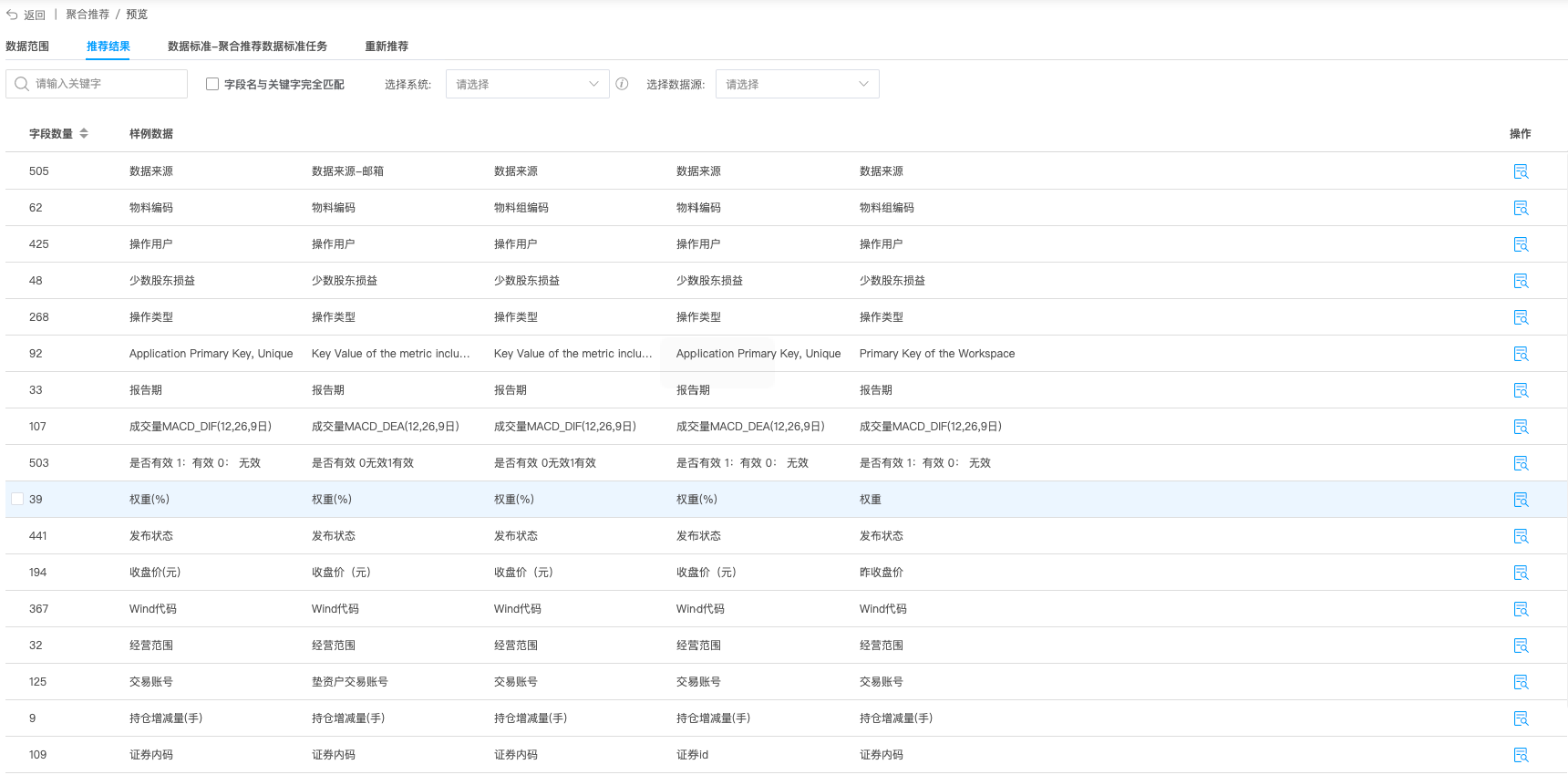This screenshot has height=775, width=1568.
Task: Open details icon for the 503 是否有效 row
Action: click(x=1521, y=463)
